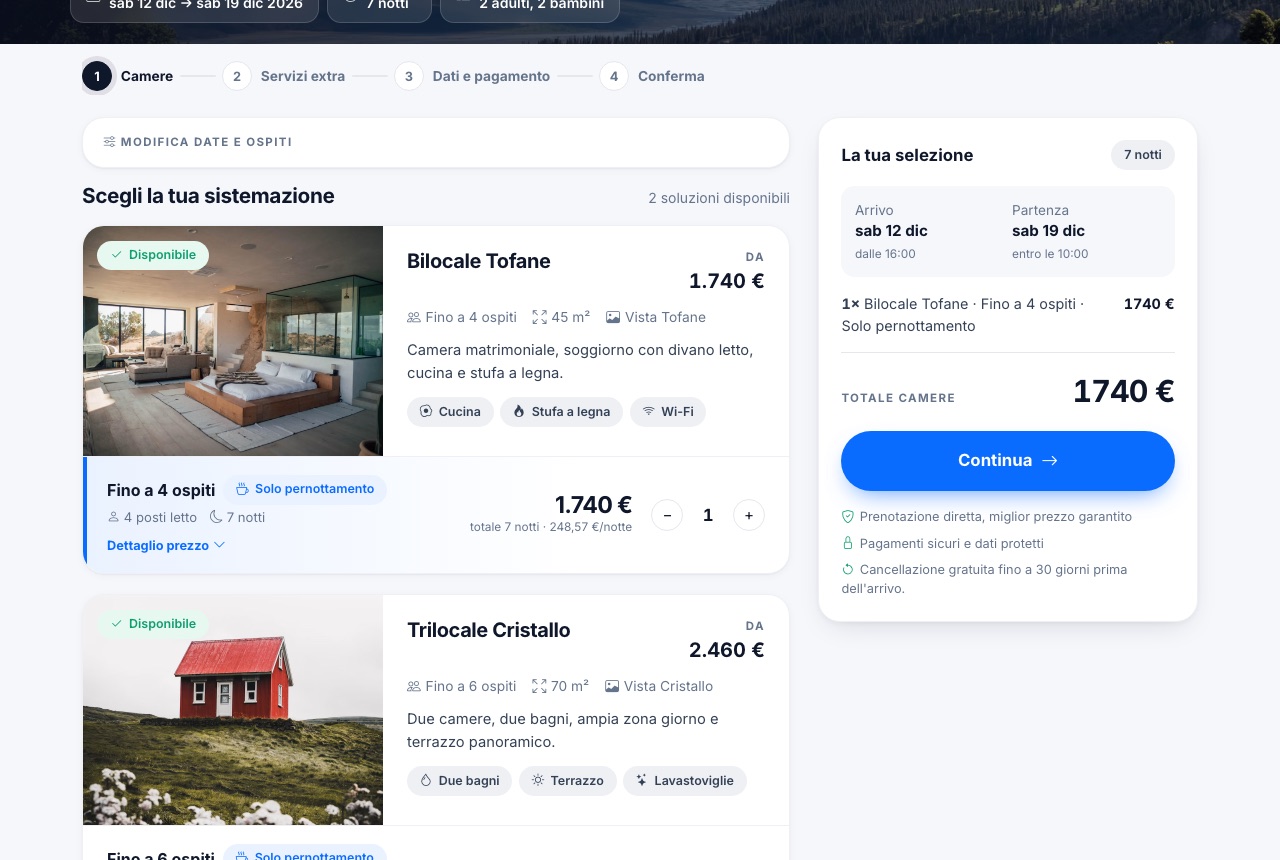This screenshot has width=1280, height=860.
Task: Go to step 2 Servizi extra
Action: 284,76
